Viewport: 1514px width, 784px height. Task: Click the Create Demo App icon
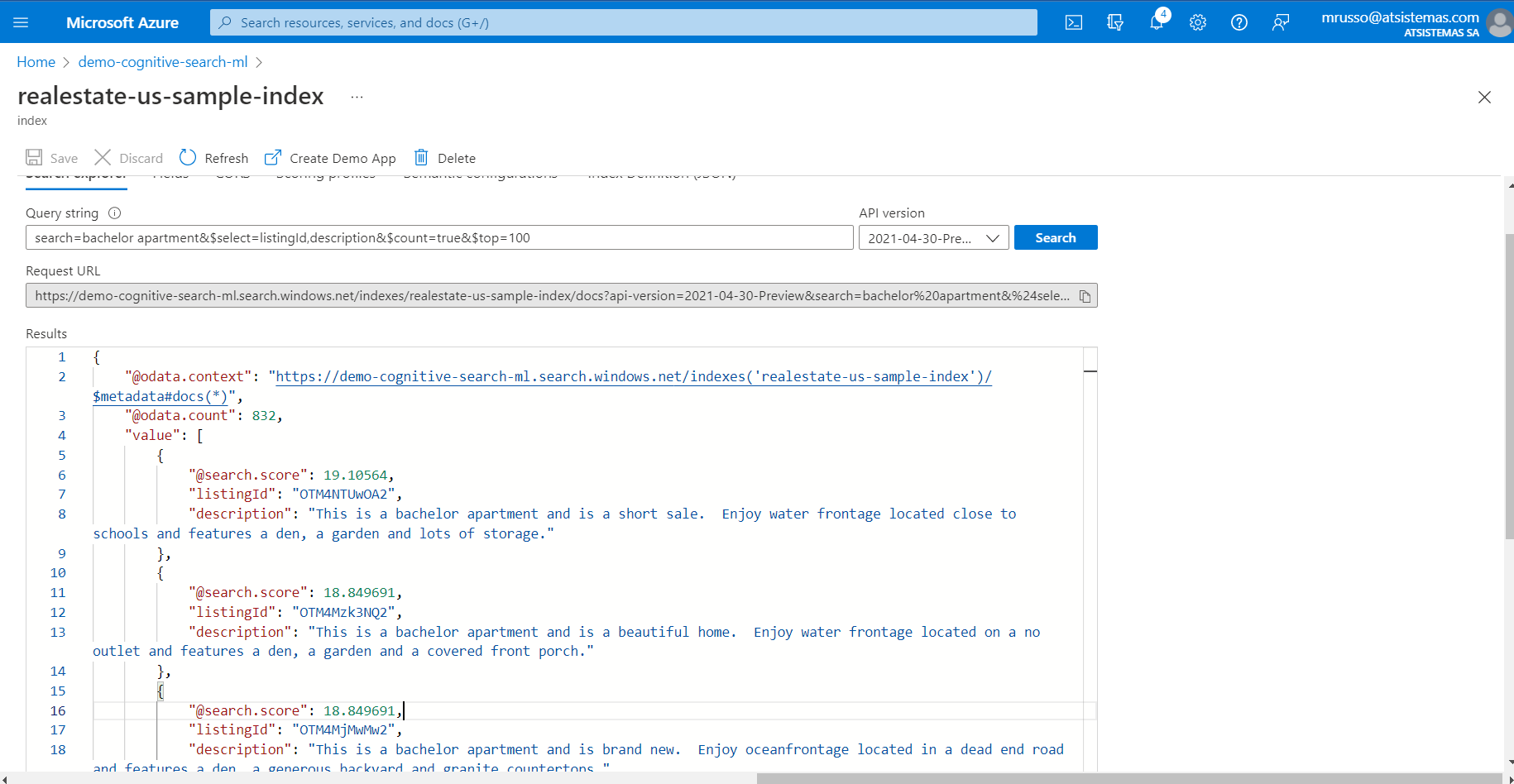coord(272,157)
